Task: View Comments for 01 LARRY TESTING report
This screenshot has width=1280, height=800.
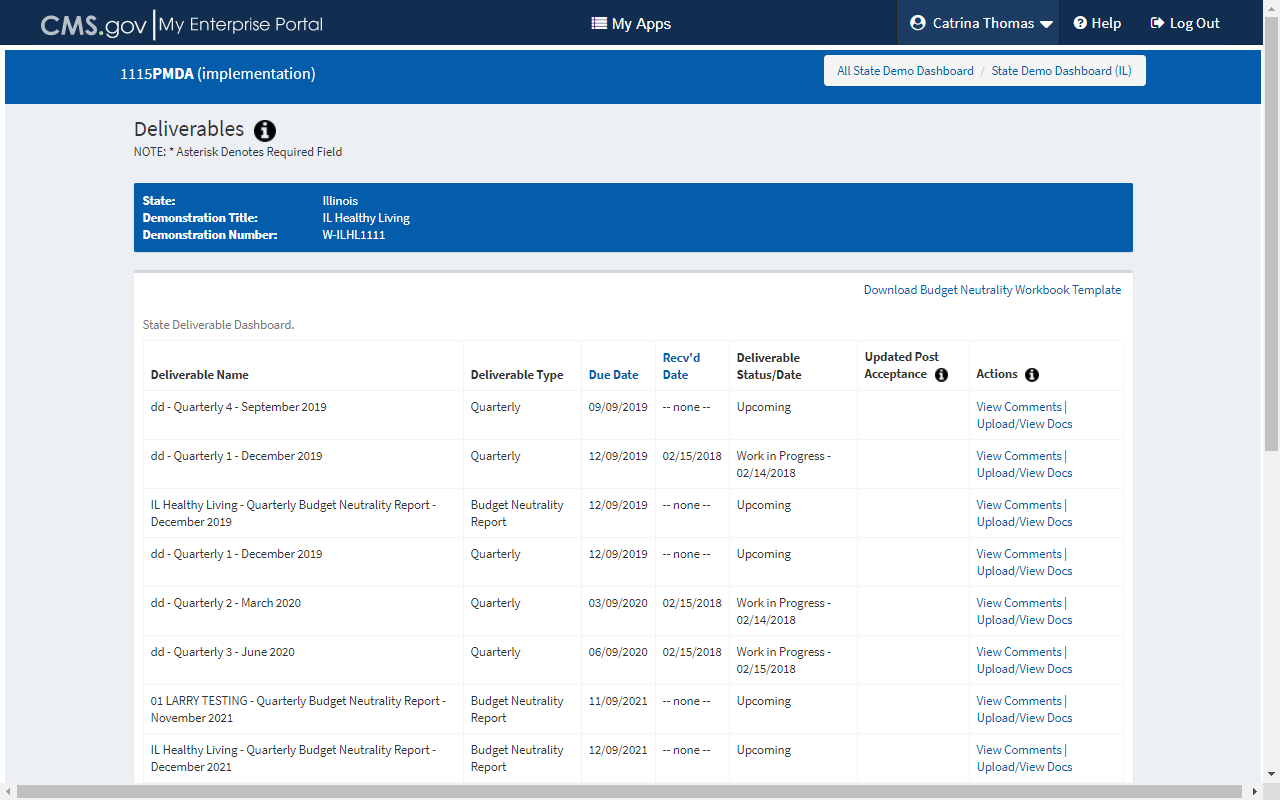Action: click(x=1019, y=701)
